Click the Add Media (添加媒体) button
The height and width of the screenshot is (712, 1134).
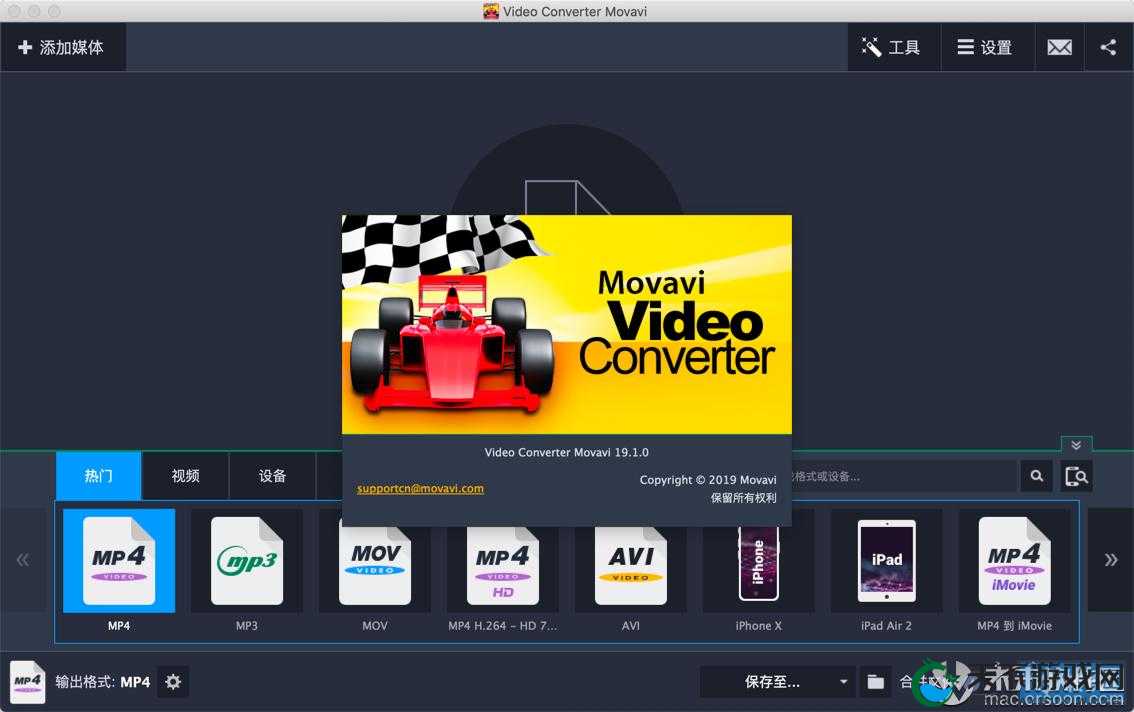pos(63,47)
